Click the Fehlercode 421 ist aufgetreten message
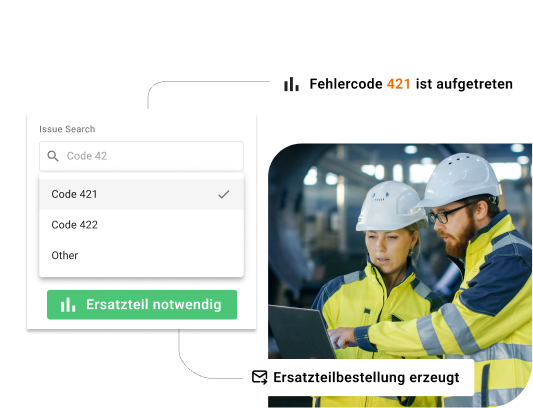533x408 pixels. 398,84
